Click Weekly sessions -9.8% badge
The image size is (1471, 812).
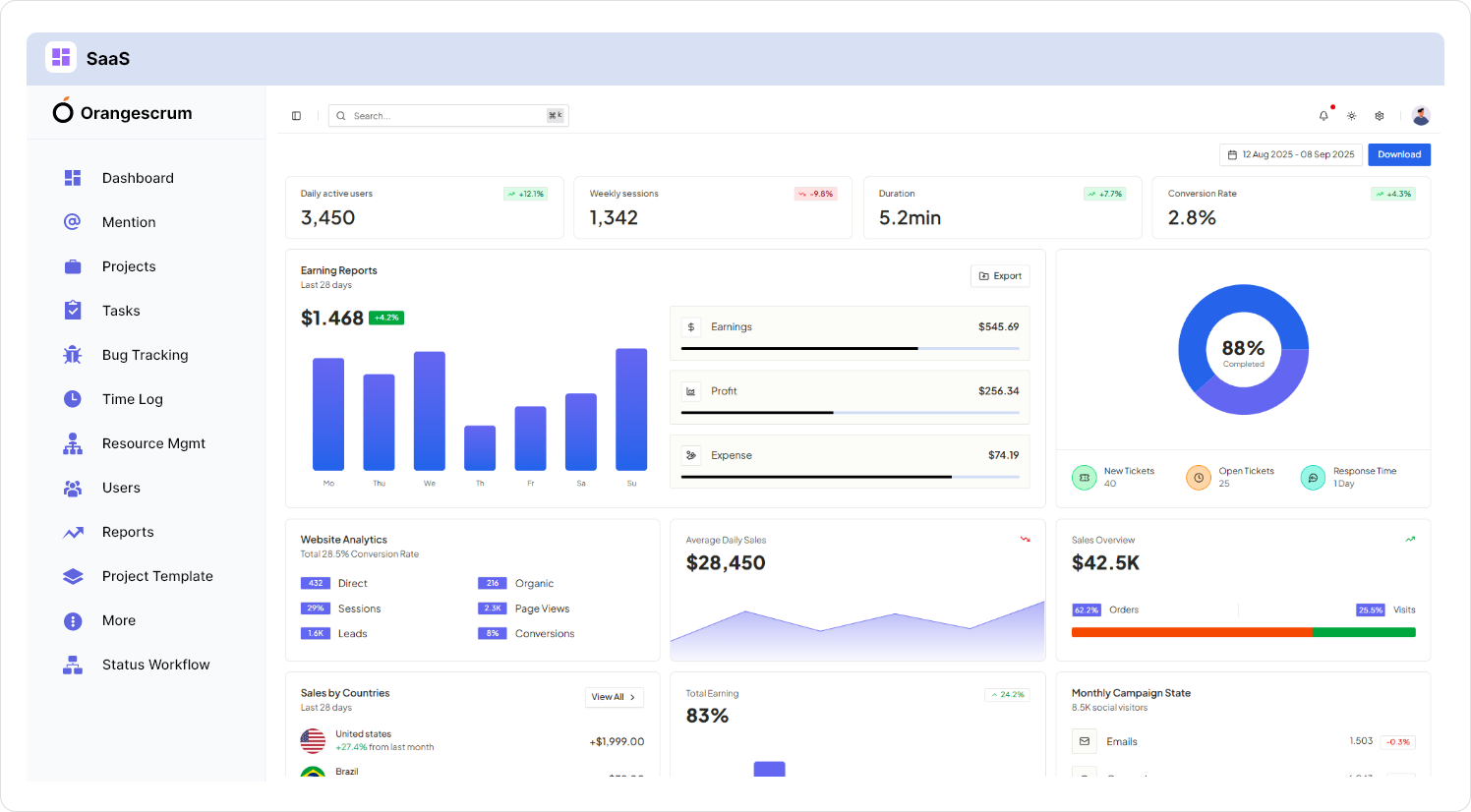tap(815, 194)
